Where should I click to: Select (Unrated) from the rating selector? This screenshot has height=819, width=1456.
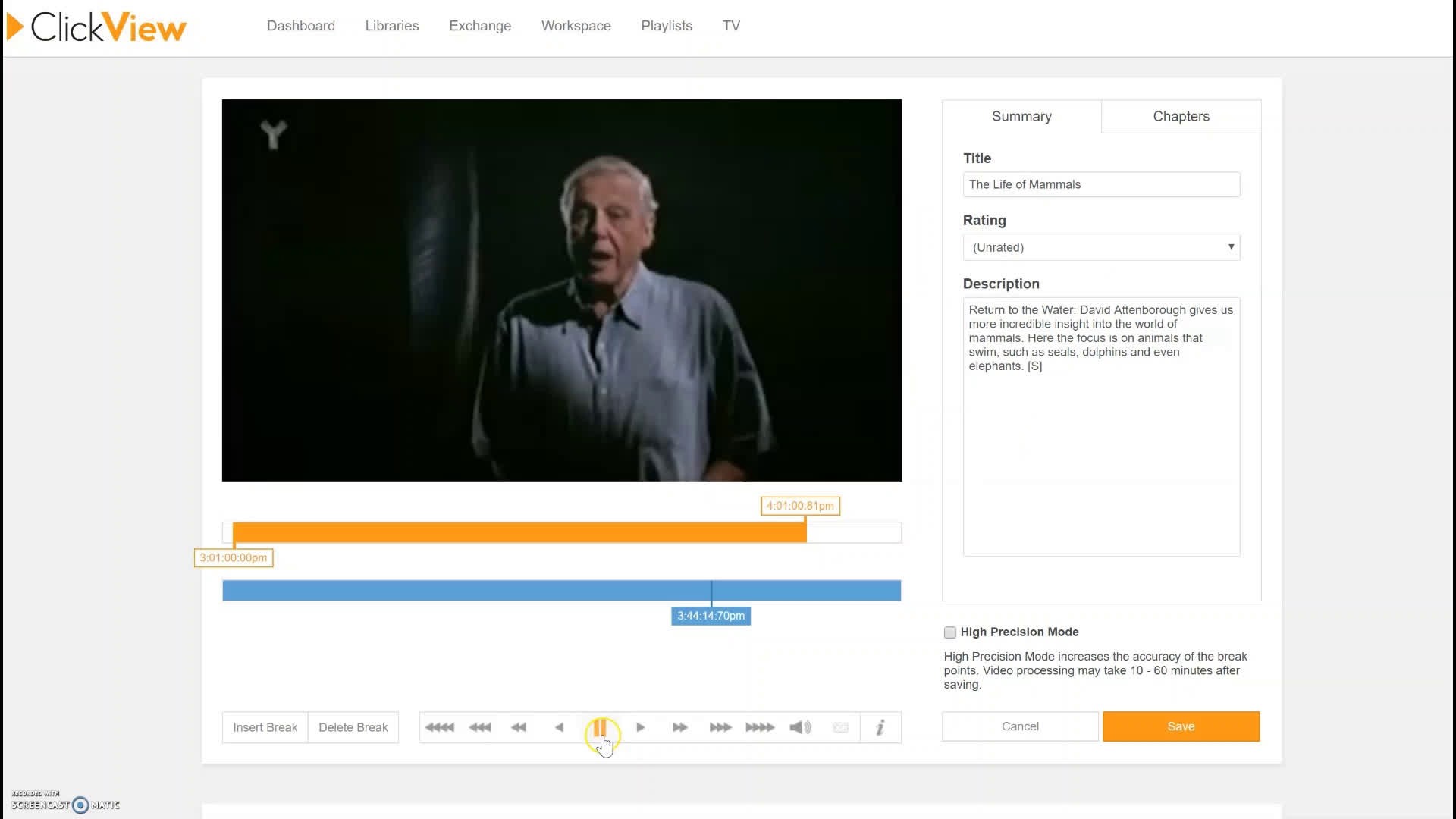pyautogui.click(x=1100, y=246)
